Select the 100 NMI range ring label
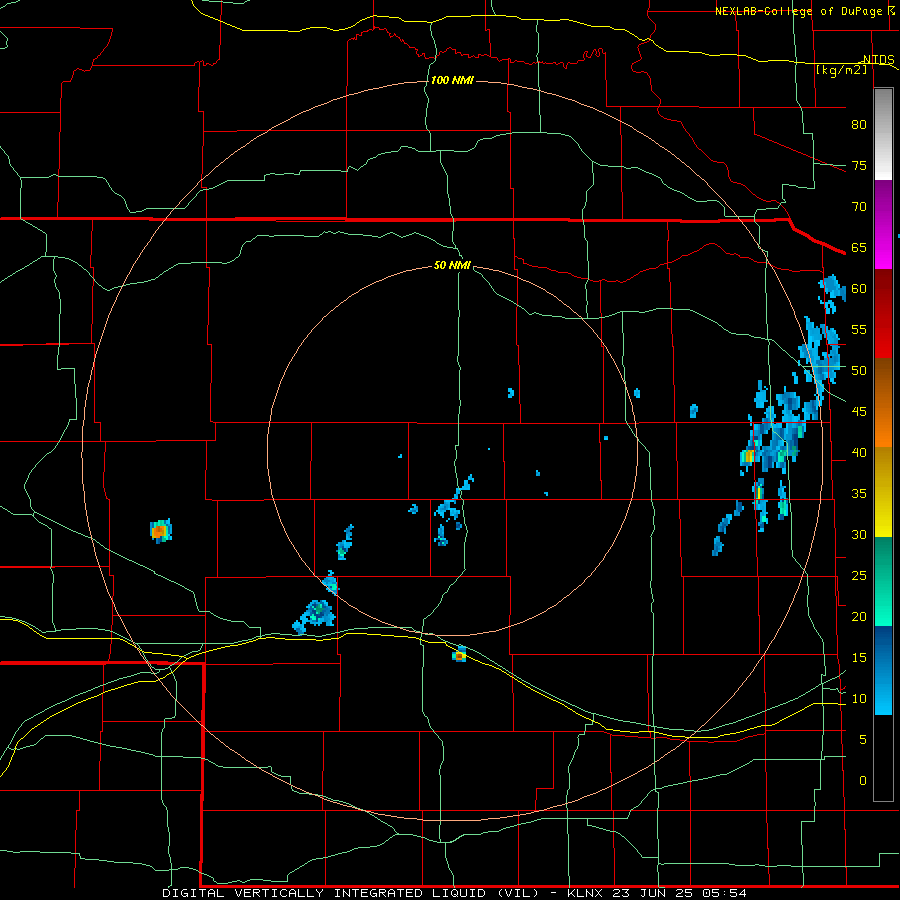900x900 pixels. pos(452,80)
